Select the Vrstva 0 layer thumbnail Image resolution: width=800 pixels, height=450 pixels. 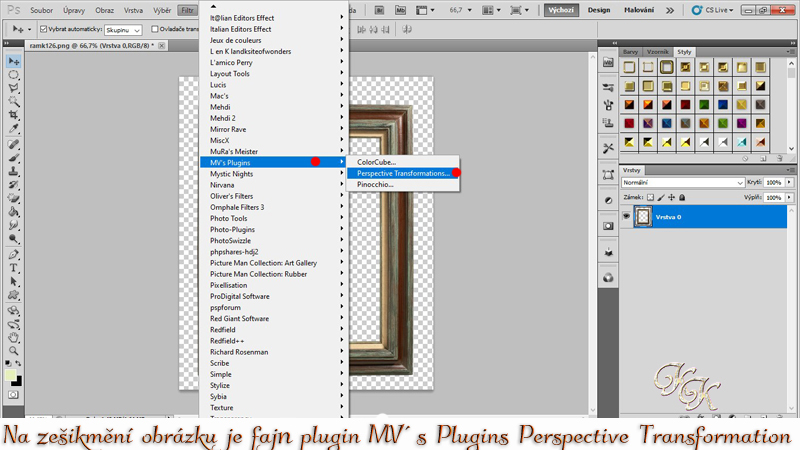643,217
